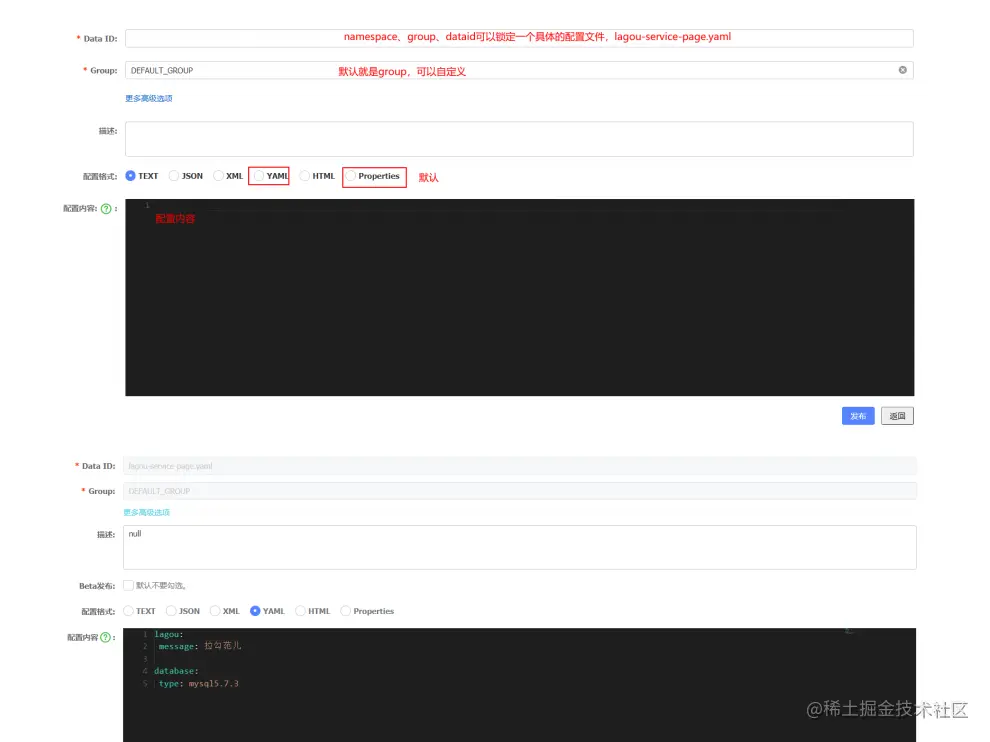
Task: Select HTML format in the upper form
Action: click(304, 176)
